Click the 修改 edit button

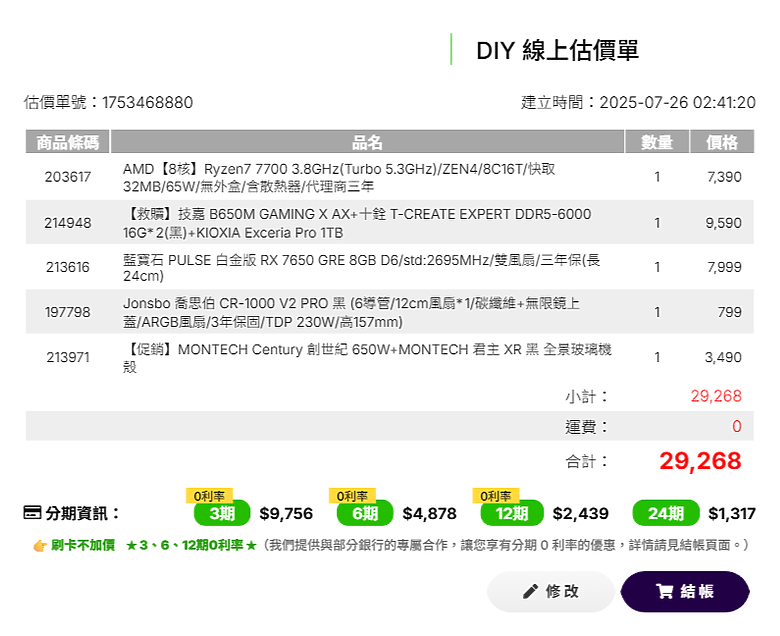pyautogui.click(x=551, y=591)
